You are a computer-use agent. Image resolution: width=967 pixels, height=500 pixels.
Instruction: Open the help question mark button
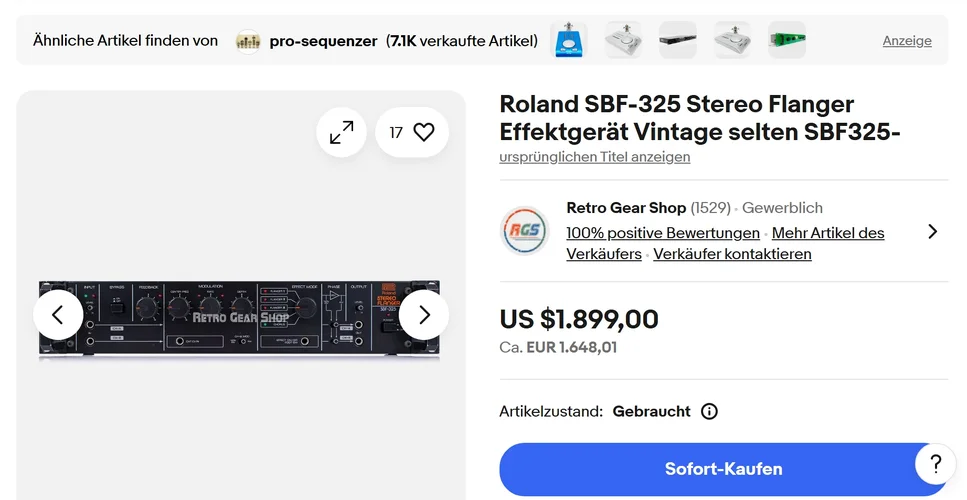(x=935, y=464)
